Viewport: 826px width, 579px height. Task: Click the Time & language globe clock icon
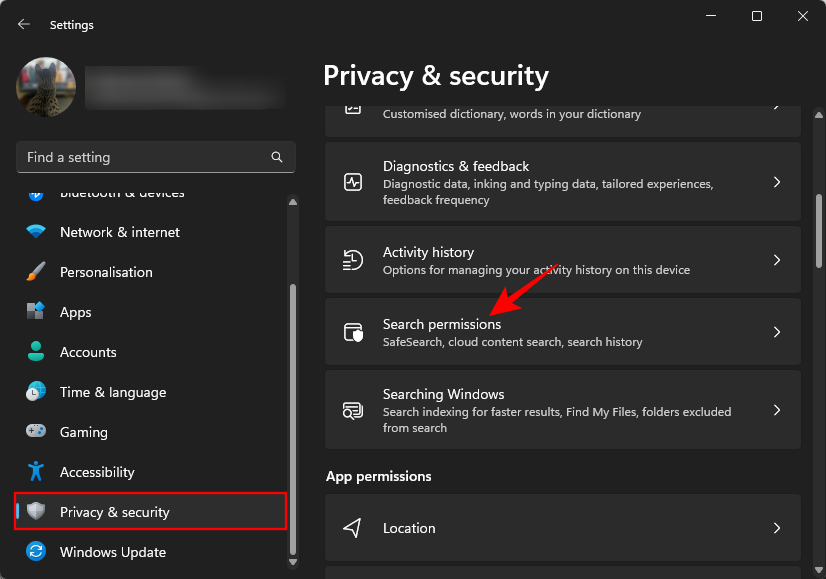(36, 391)
